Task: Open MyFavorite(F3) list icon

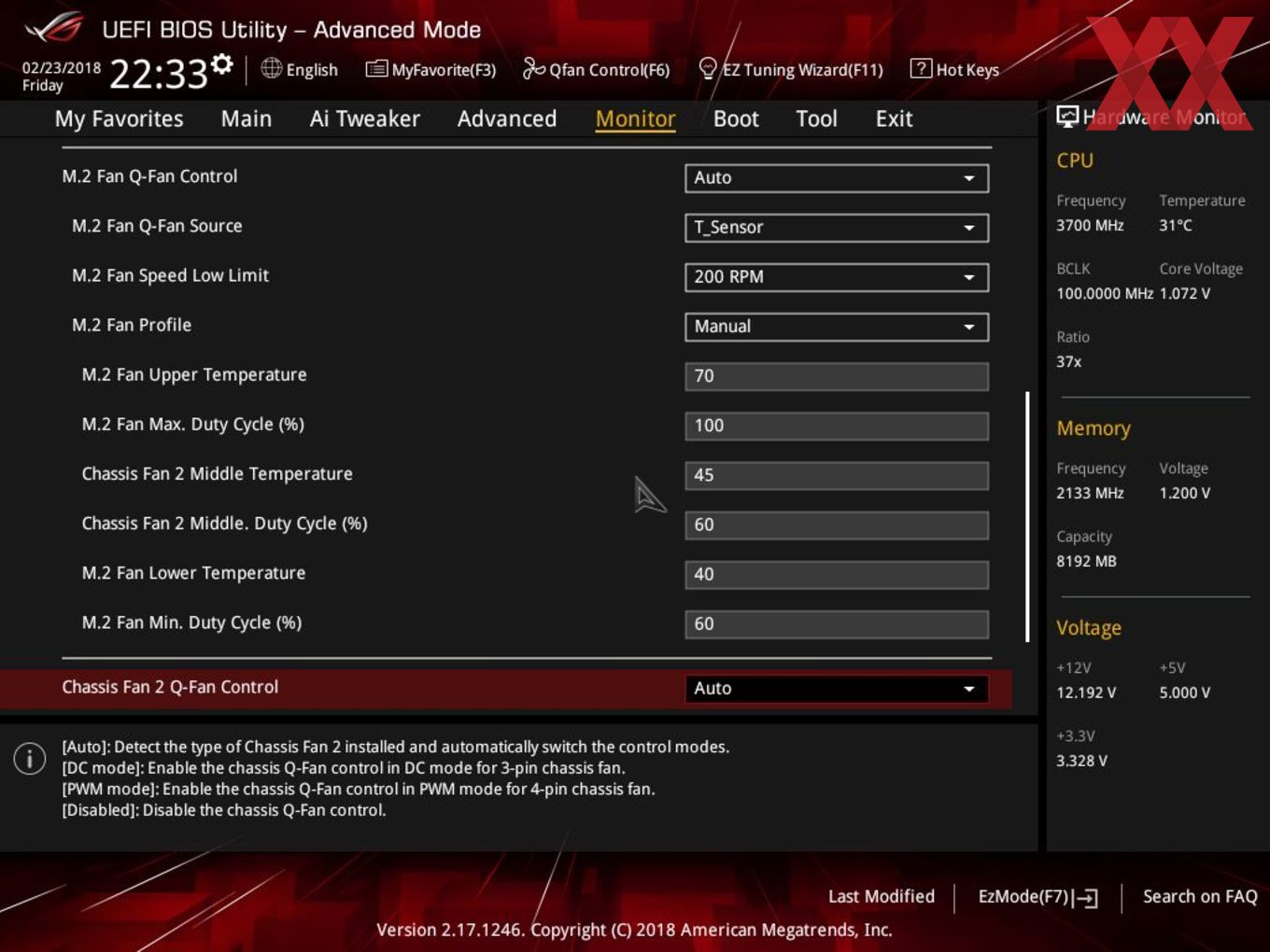Action: [376, 69]
